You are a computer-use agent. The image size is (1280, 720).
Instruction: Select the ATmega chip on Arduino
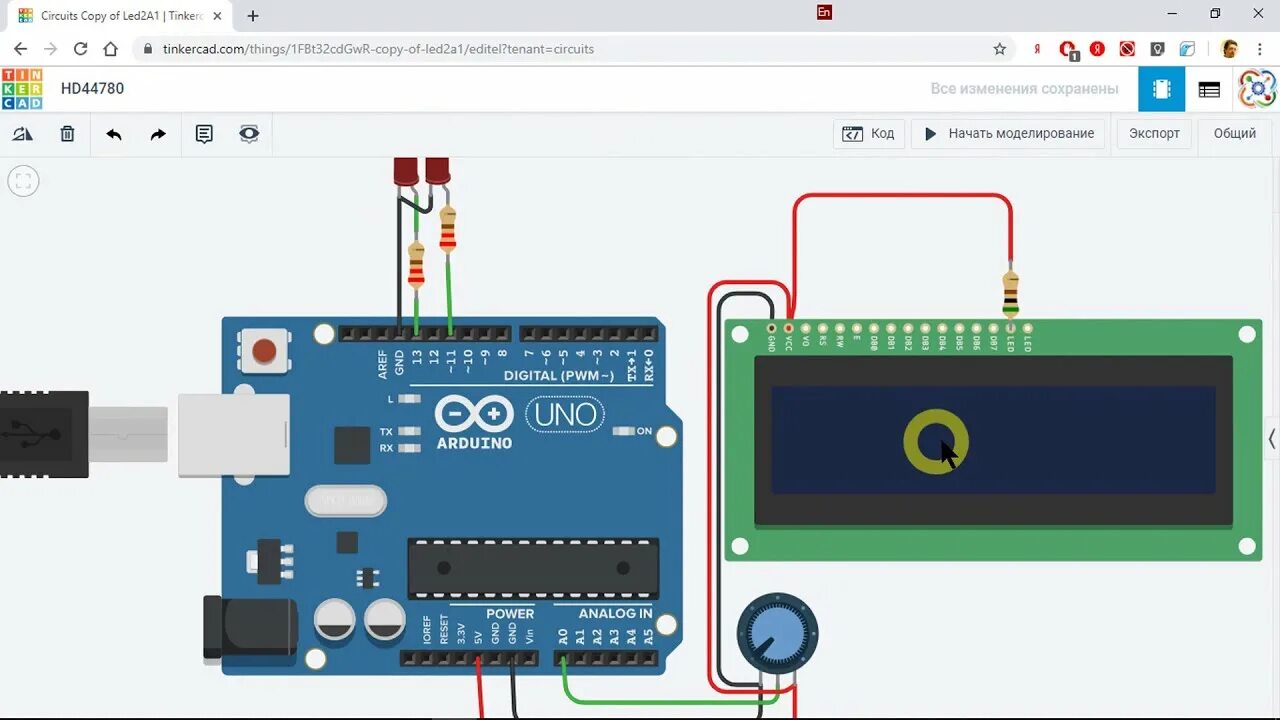tap(533, 568)
